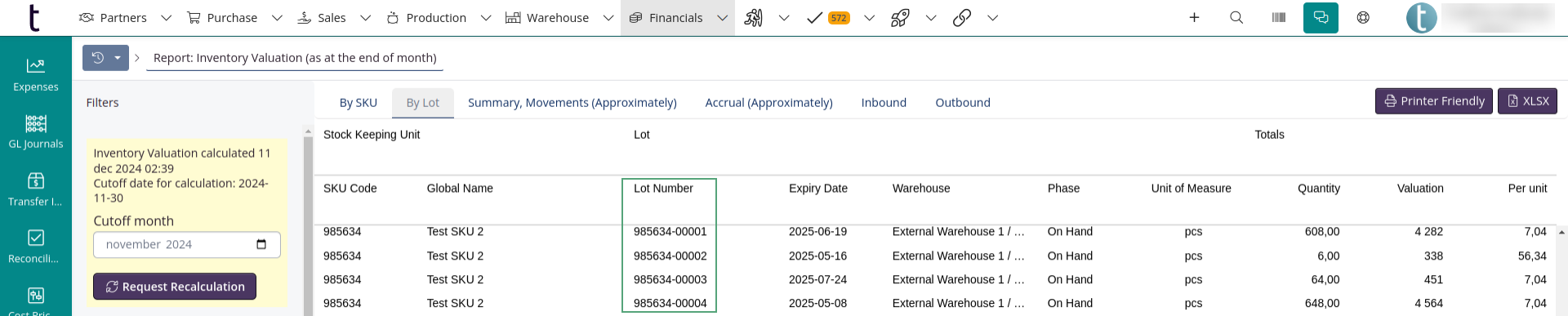Click the chain link icon in navbar

(962, 17)
